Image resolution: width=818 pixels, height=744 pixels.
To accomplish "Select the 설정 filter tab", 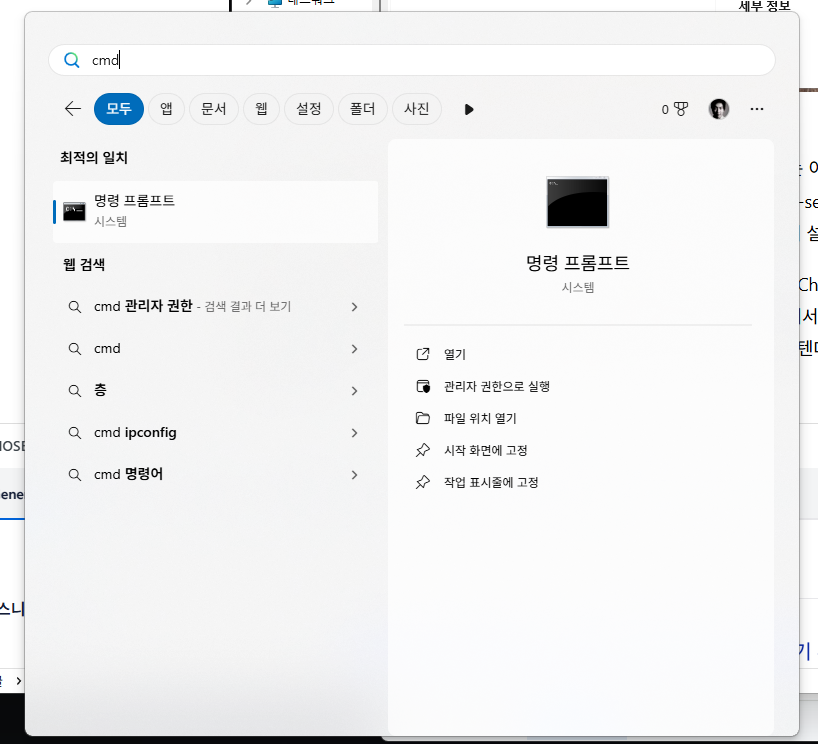I will pyautogui.click(x=308, y=109).
